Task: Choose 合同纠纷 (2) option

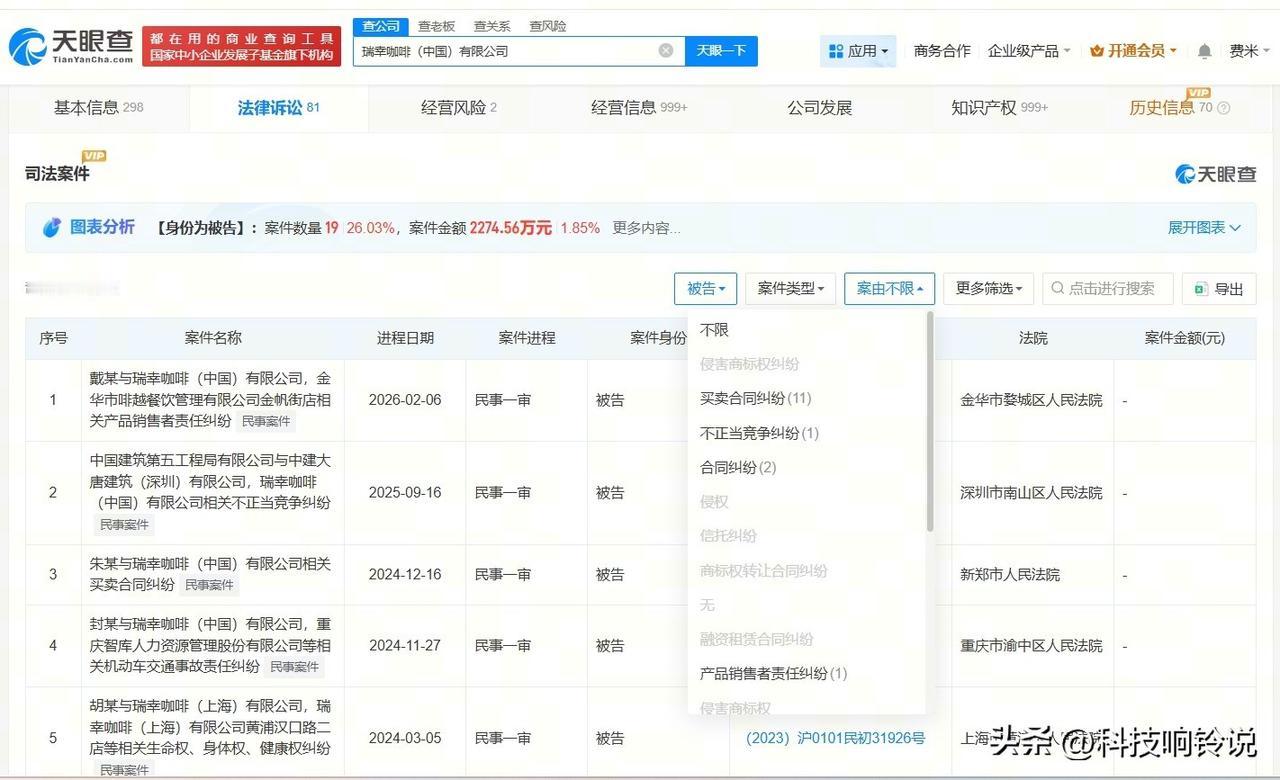Action: click(738, 467)
